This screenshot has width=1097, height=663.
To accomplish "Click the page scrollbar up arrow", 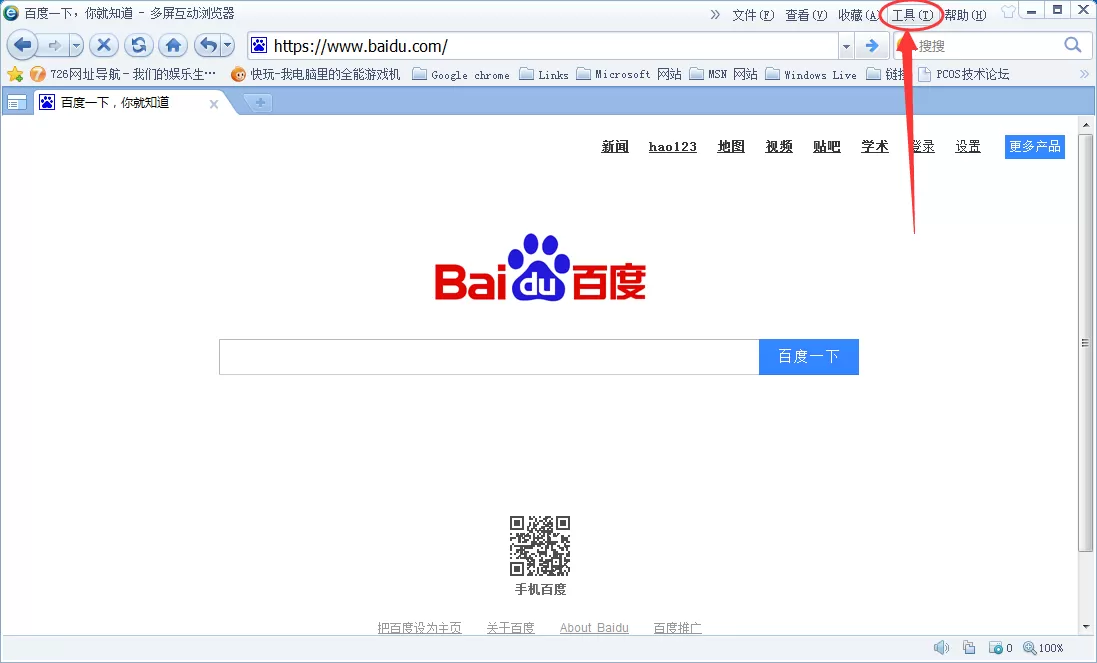I will (1086, 125).
